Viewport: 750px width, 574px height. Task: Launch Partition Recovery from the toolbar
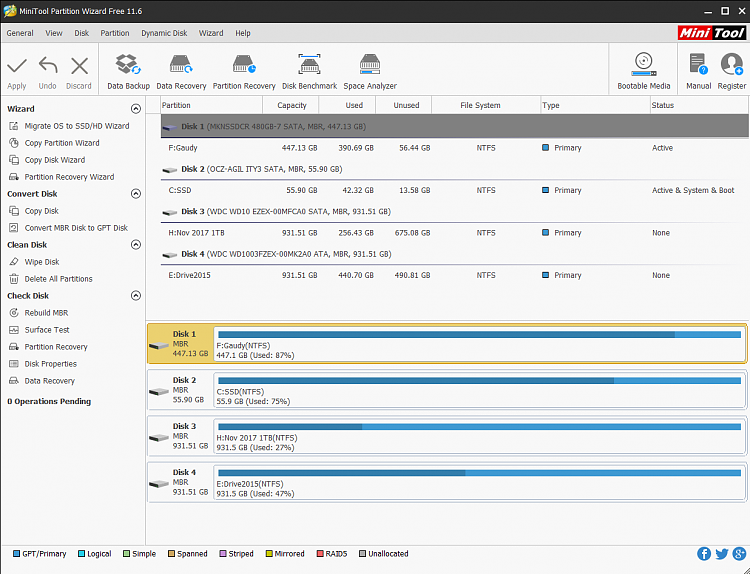point(244,70)
